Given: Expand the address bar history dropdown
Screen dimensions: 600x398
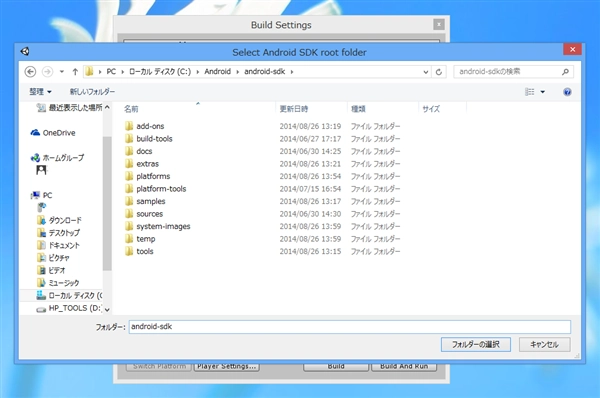Looking at the screenshot, I should click(x=426, y=72).
